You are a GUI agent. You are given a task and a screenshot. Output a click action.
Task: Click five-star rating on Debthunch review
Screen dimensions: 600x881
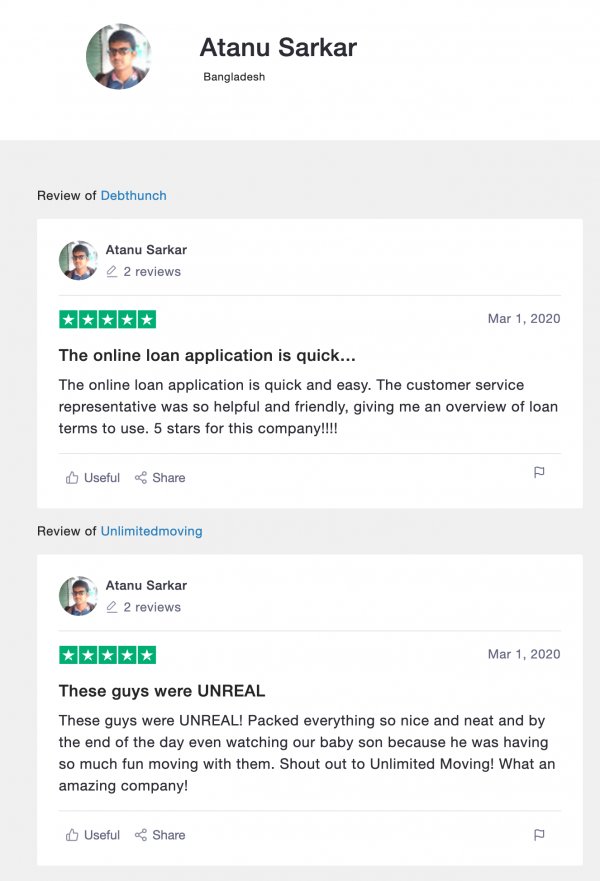(x=107, y=320)
